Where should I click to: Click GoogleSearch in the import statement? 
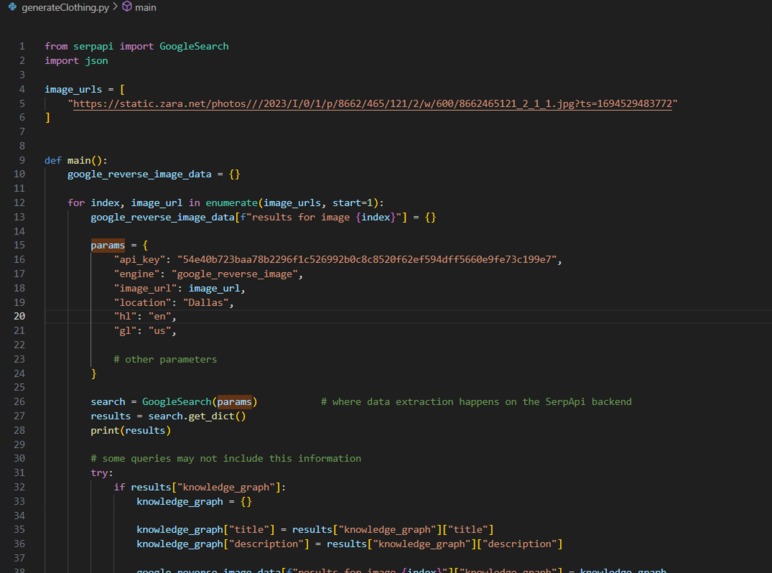[x=194, y=46]
